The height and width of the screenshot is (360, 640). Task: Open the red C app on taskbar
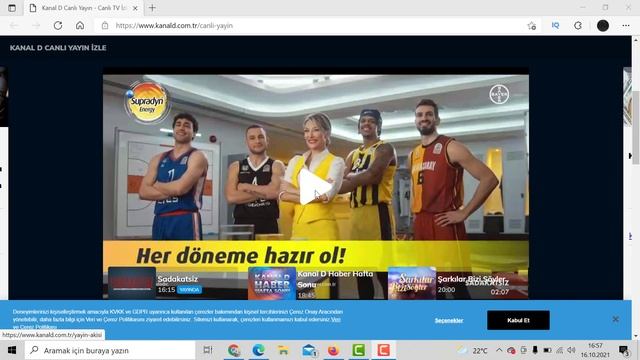(x=383, y=350)
